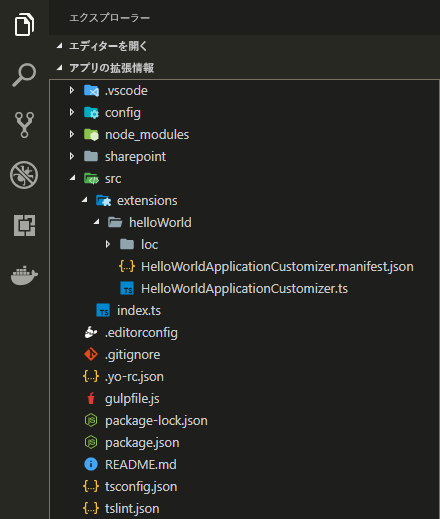The width and height of the screenshot is (440, 519).
Task: Open HelloWorldApplicationCustomizer.manifest.json file name
Action: point(277,267)
